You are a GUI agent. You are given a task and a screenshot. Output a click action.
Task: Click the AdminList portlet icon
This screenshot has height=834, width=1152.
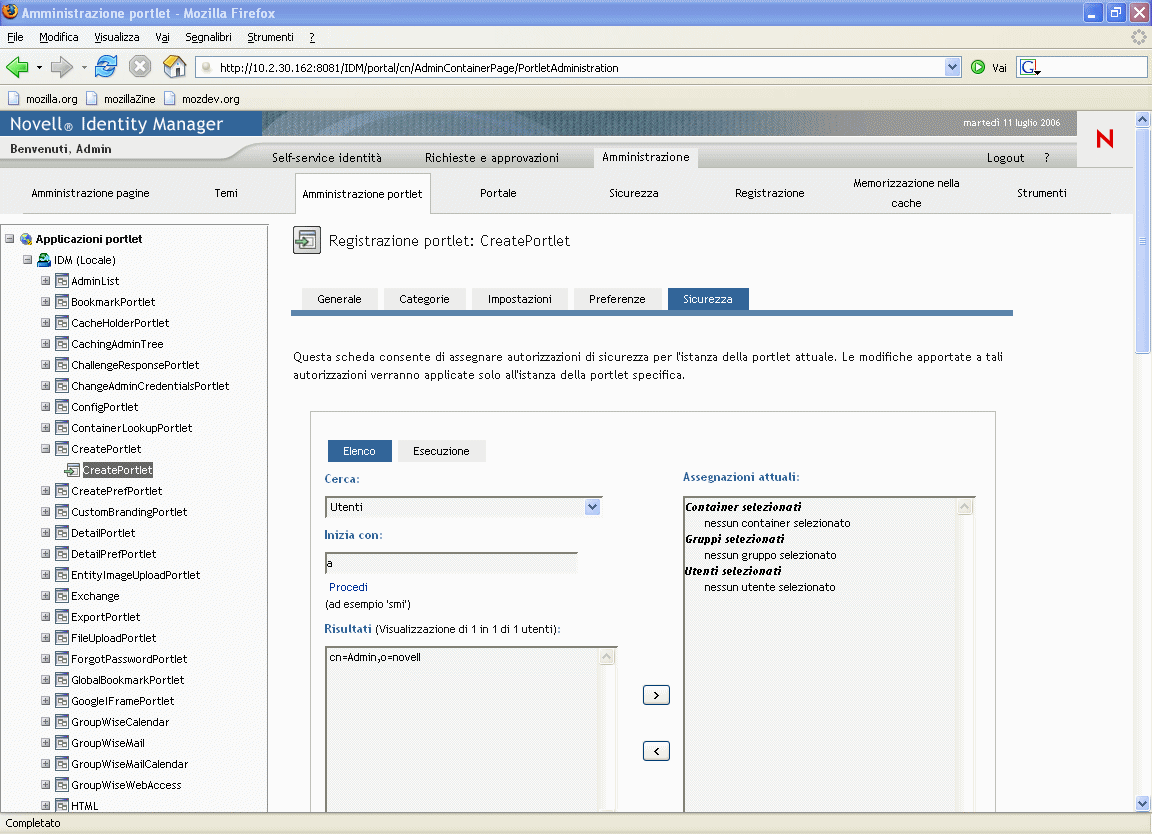click(x=62, y=281)
